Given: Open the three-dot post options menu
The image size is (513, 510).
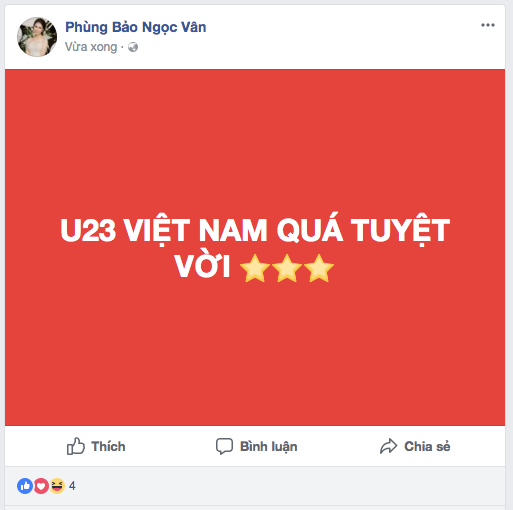Looking at the screenshot, I should coord(488,25).
